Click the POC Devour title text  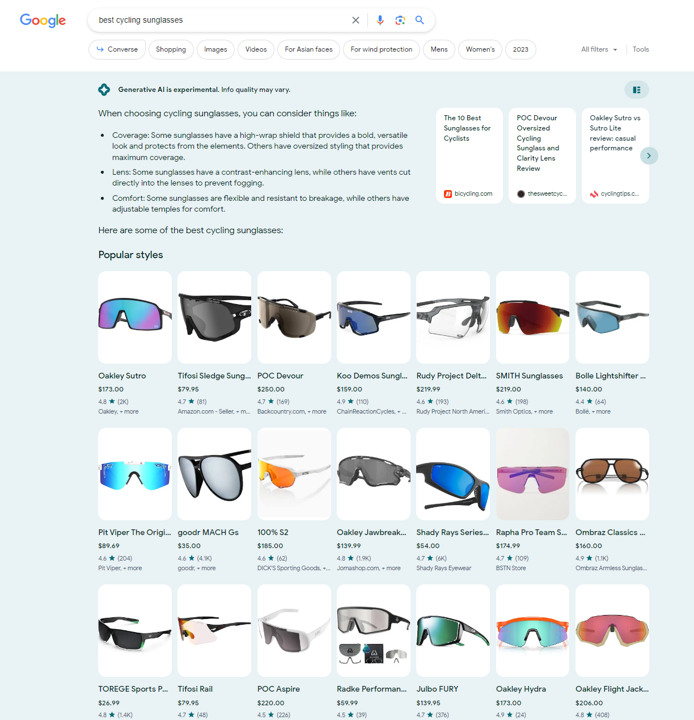point(280,376)
